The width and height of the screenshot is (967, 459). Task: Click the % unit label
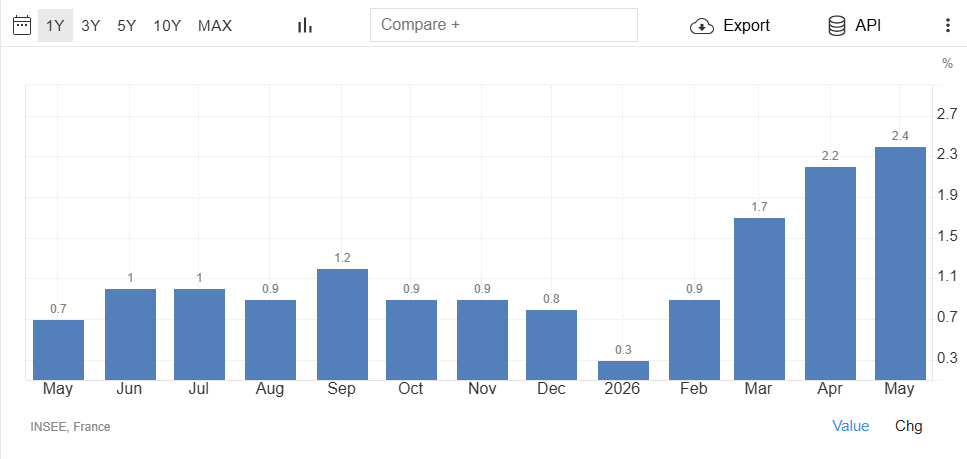click(x=947, y=64)
